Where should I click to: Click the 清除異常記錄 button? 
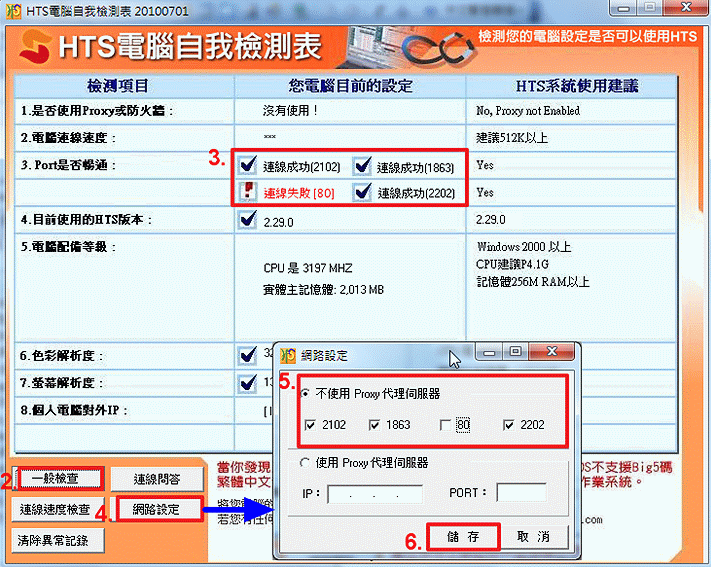click(57, 540)
